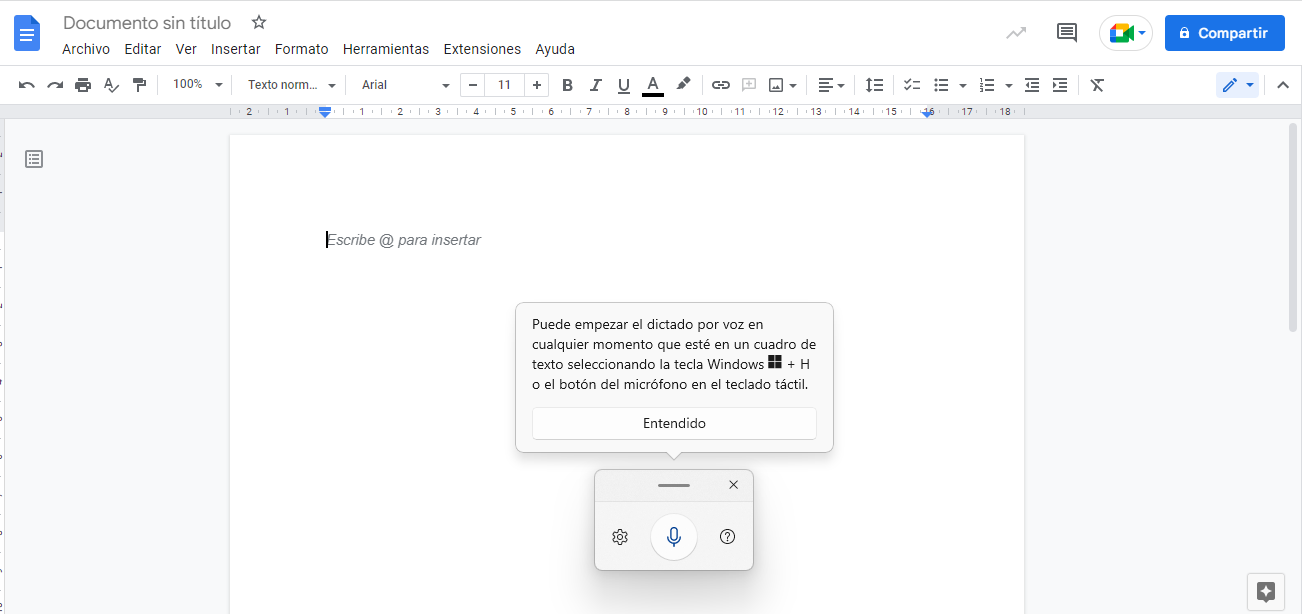Increase font size with plus button

coord(537,85)
